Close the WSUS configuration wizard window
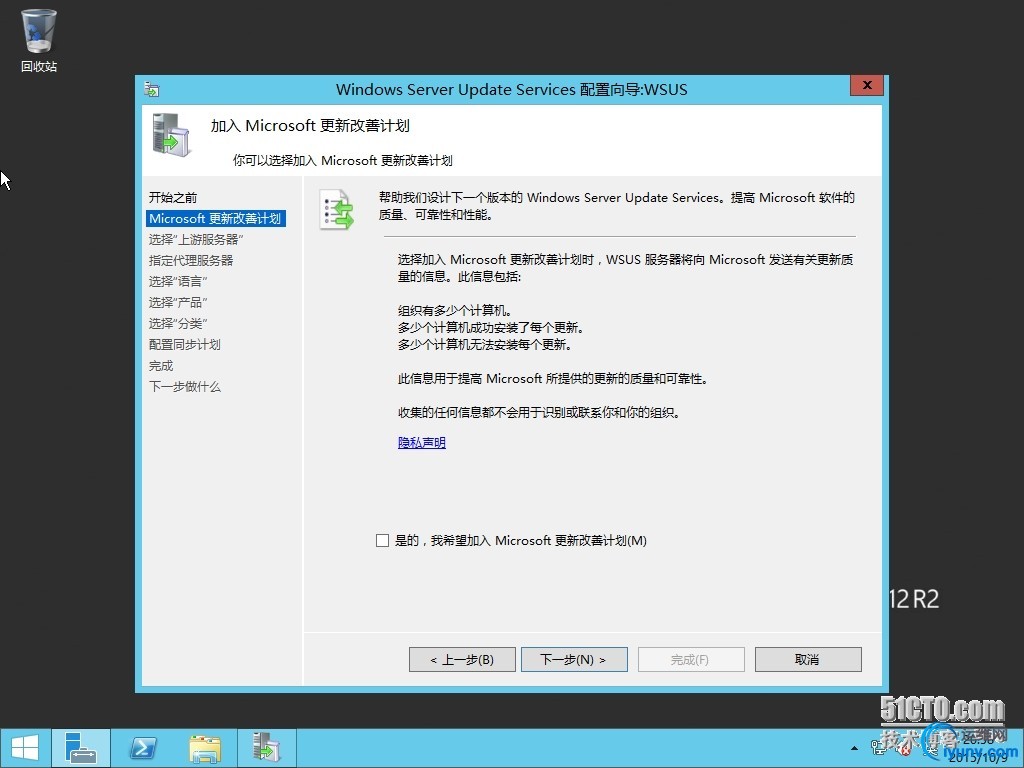This screenshot has height=768, width=1024. pyautogui.click(x=867, y=86)
